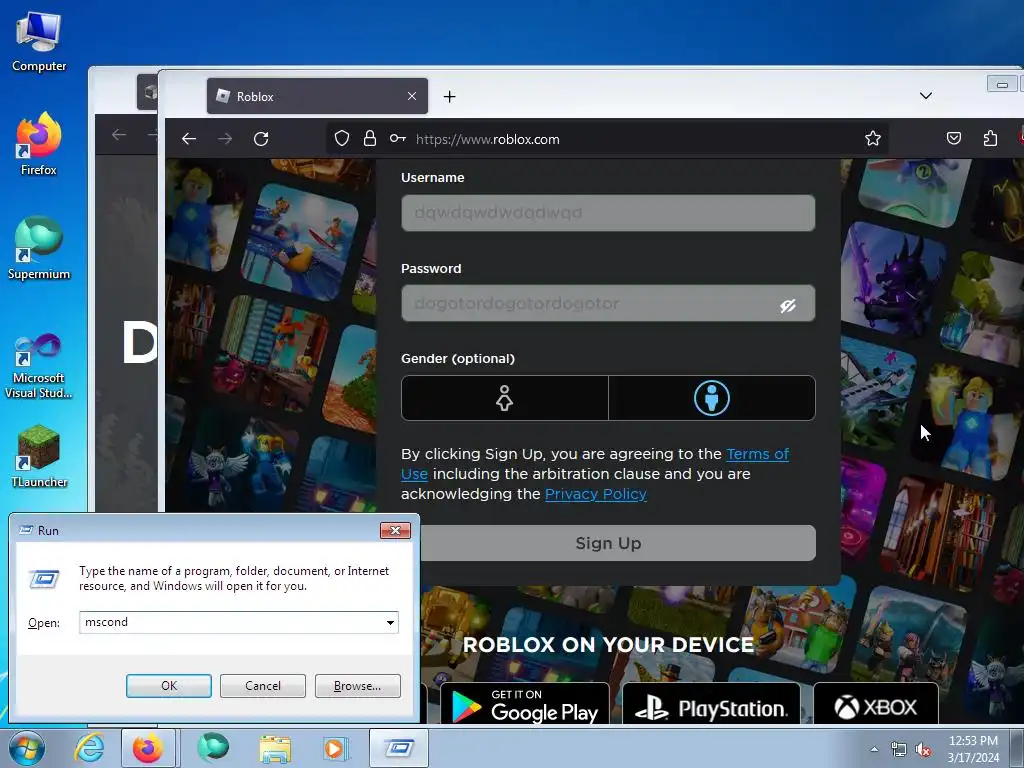Open the Windows Start menu
This screenshot has width=1024, height=768.
click(x=27, y=748)
